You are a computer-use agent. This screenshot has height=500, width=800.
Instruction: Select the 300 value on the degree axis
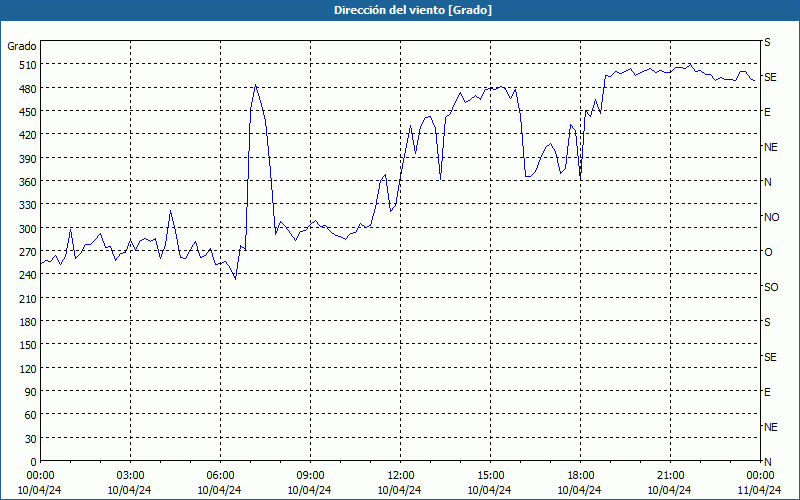29,229
